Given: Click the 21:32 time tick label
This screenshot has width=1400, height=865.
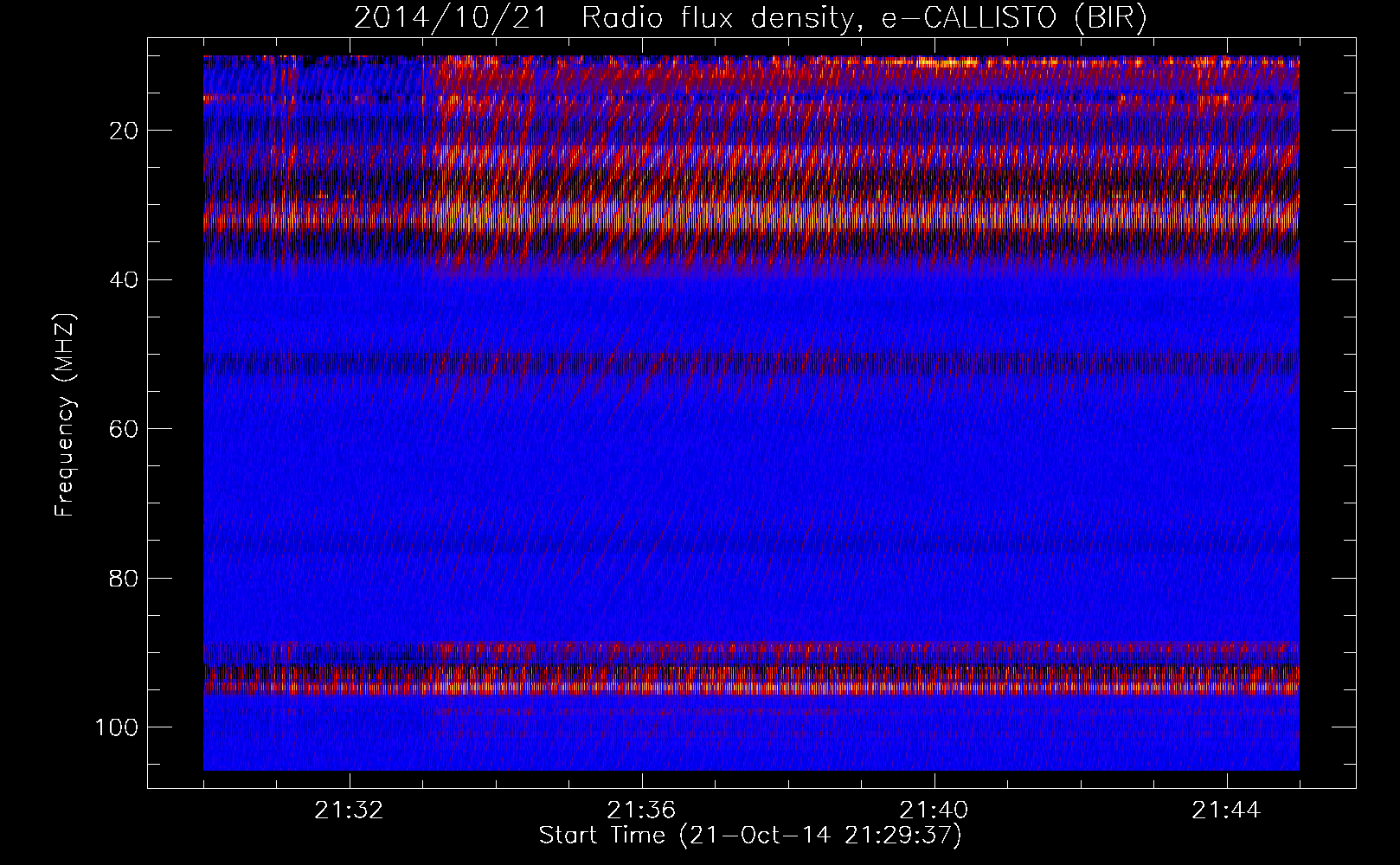Looking at the screenshot, I should pos(349,811).
